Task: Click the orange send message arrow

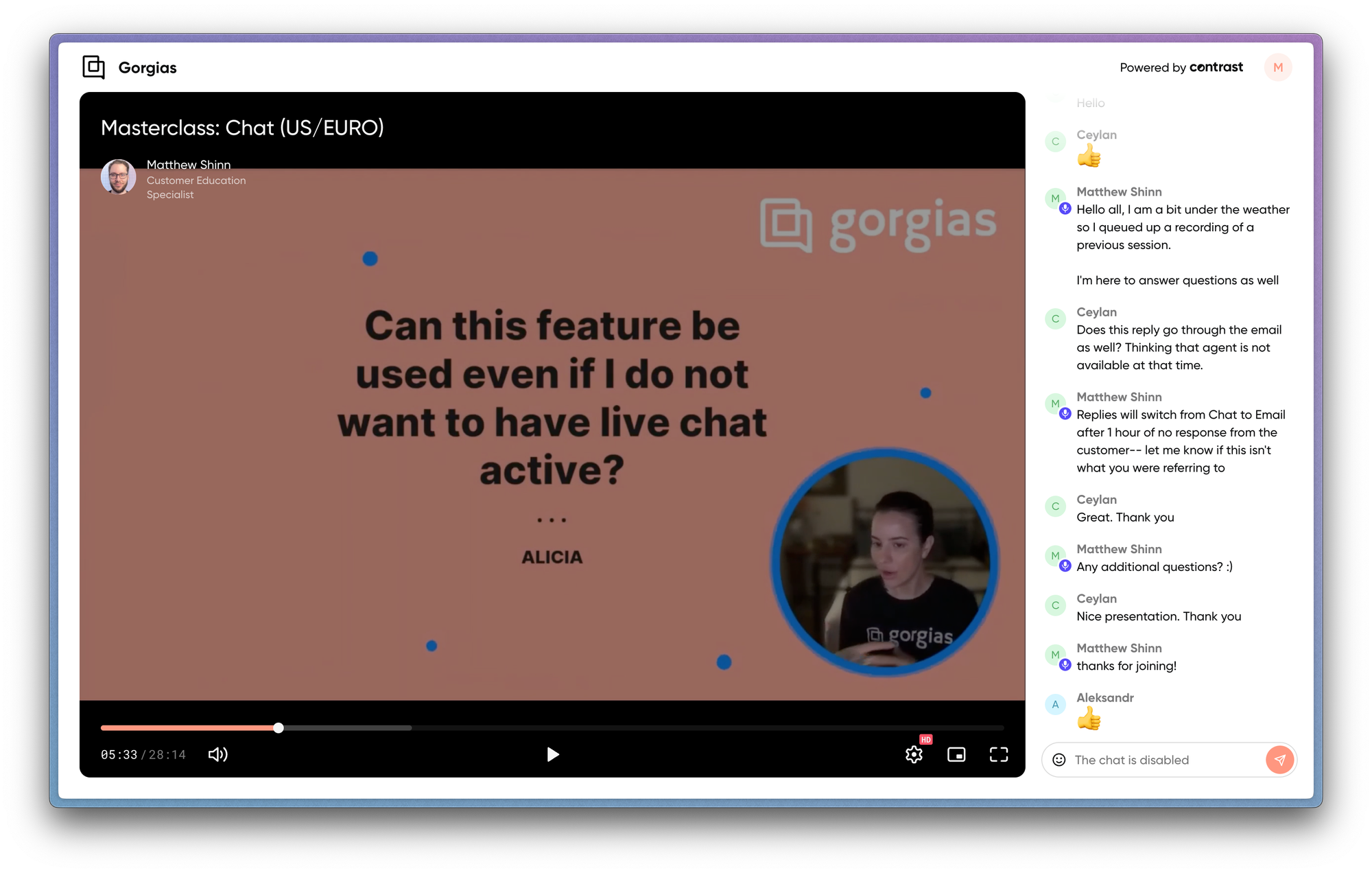Action: click(x=1279, y=760)
